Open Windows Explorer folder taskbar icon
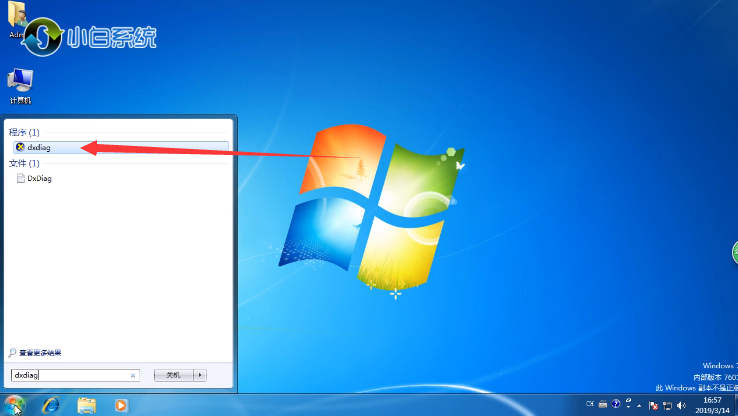Viewport: 738px width, 416px height. coord(87,405)
